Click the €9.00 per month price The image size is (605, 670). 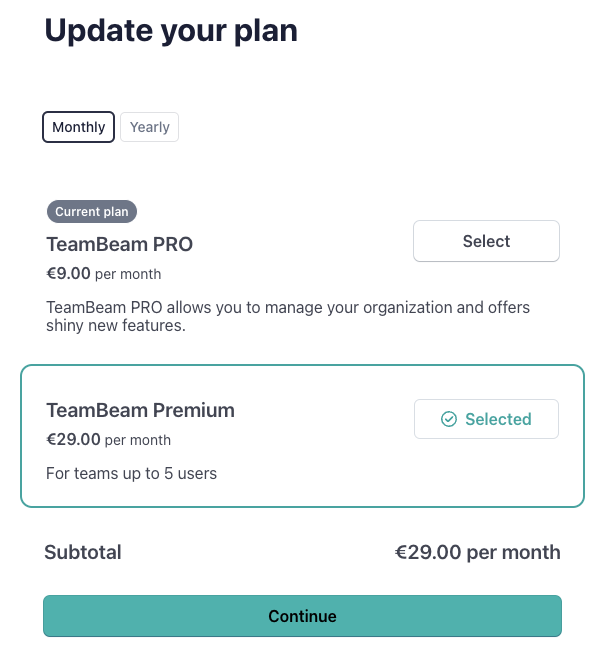tap(104, 273)
